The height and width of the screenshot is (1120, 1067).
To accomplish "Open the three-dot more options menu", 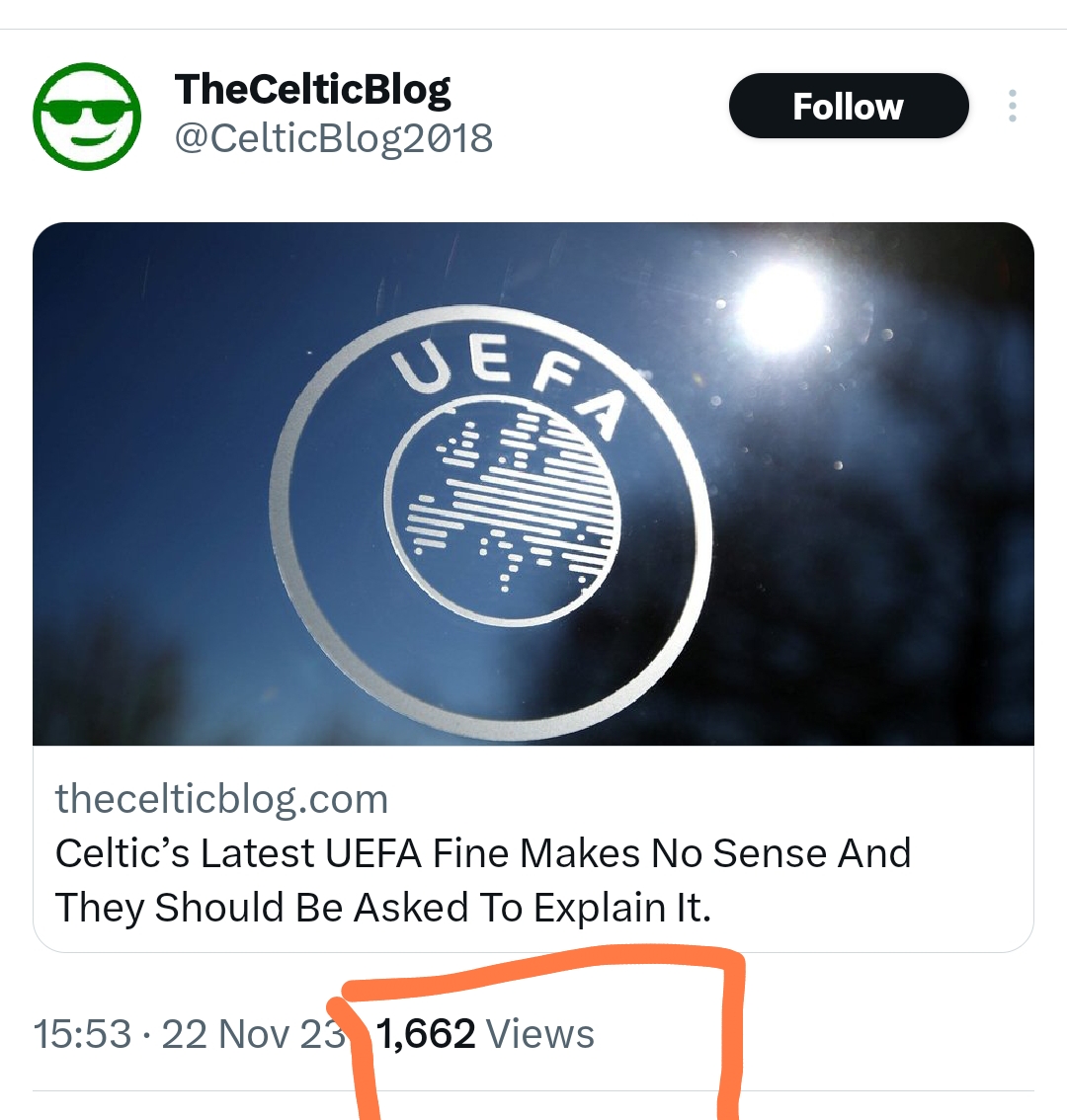I will [1012, 106].
